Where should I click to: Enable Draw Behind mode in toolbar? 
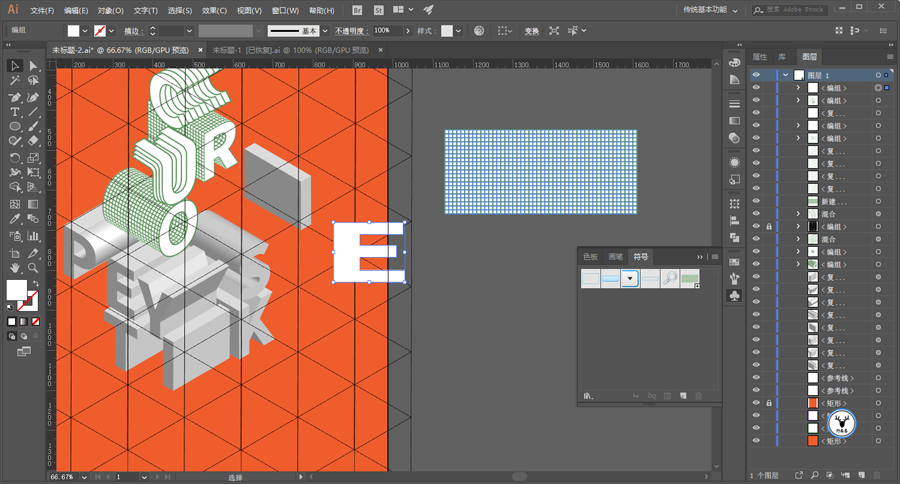click(x=24, y=336)
